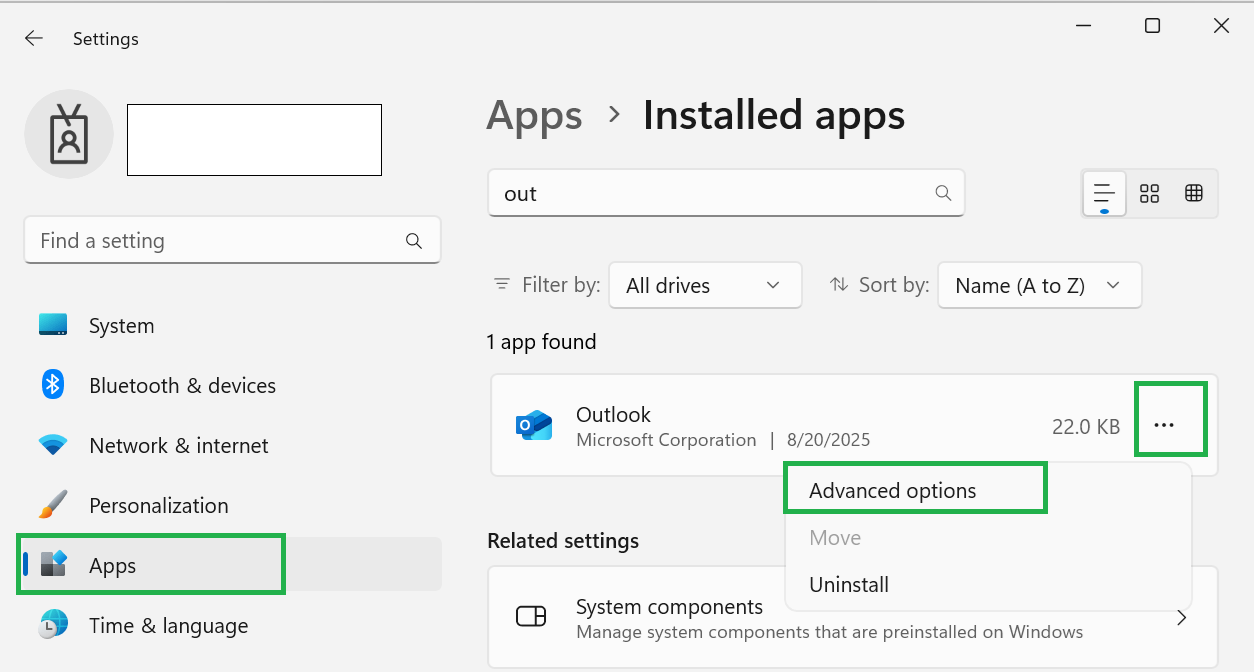Click the 'Microsoft Corporation' publisher text
The width and height of the screenshot is (1254, 672).
coord(666,440)
